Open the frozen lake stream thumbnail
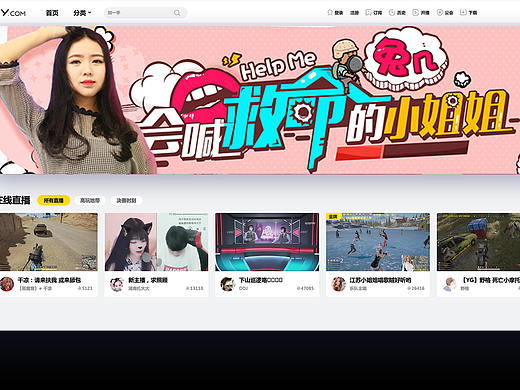 tap(378, 242)
